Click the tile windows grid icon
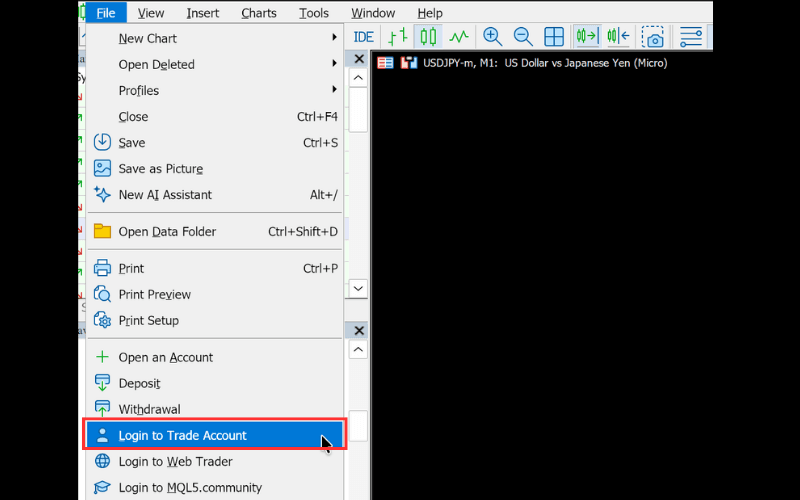The height and width of the screenshot is (500, 800). 554,37
